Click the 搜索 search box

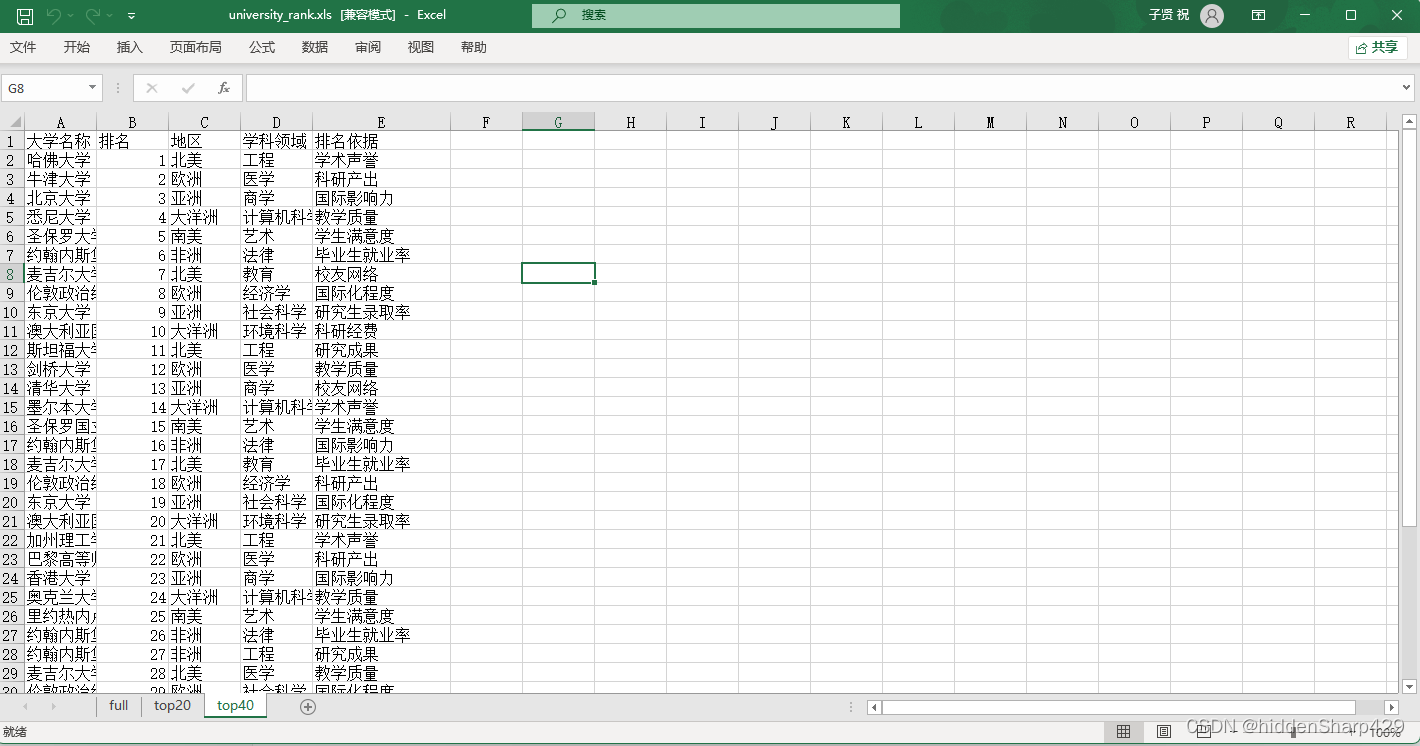pos(716,15)
